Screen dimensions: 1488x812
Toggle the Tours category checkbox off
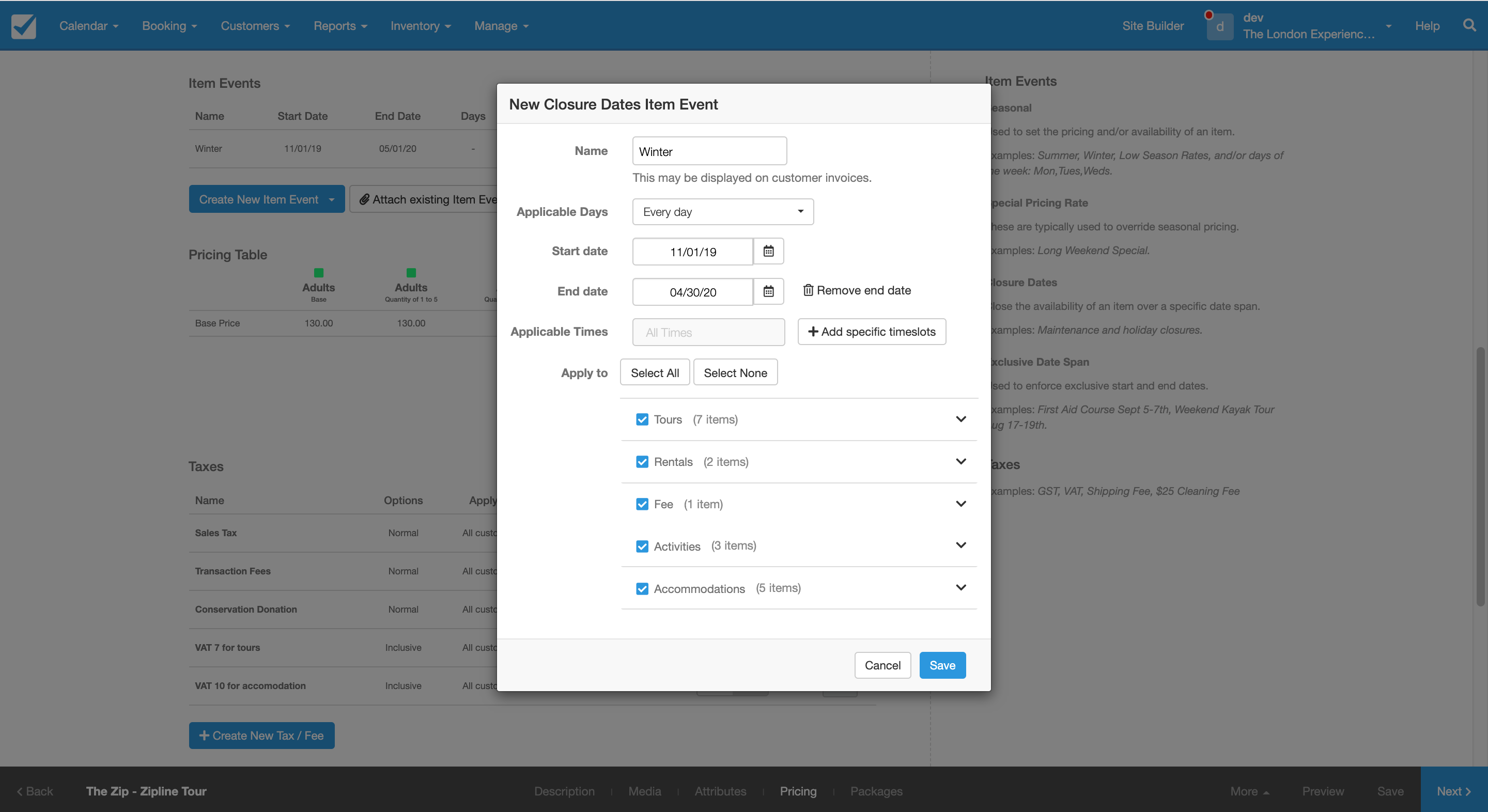pos(642,419)
